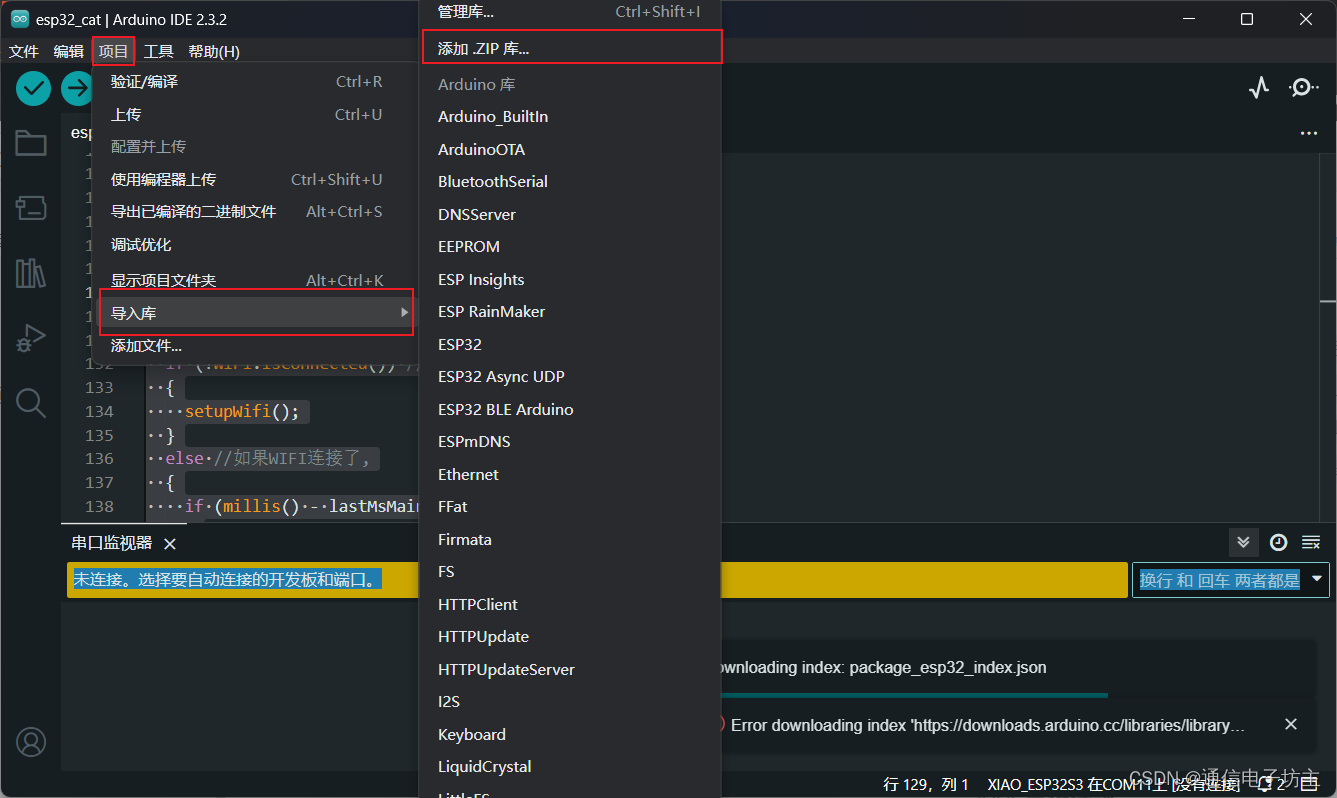Screen dimensions: 1337x798
Task: Toggle autoscroll in the serial monitor
Action: 1243,542
